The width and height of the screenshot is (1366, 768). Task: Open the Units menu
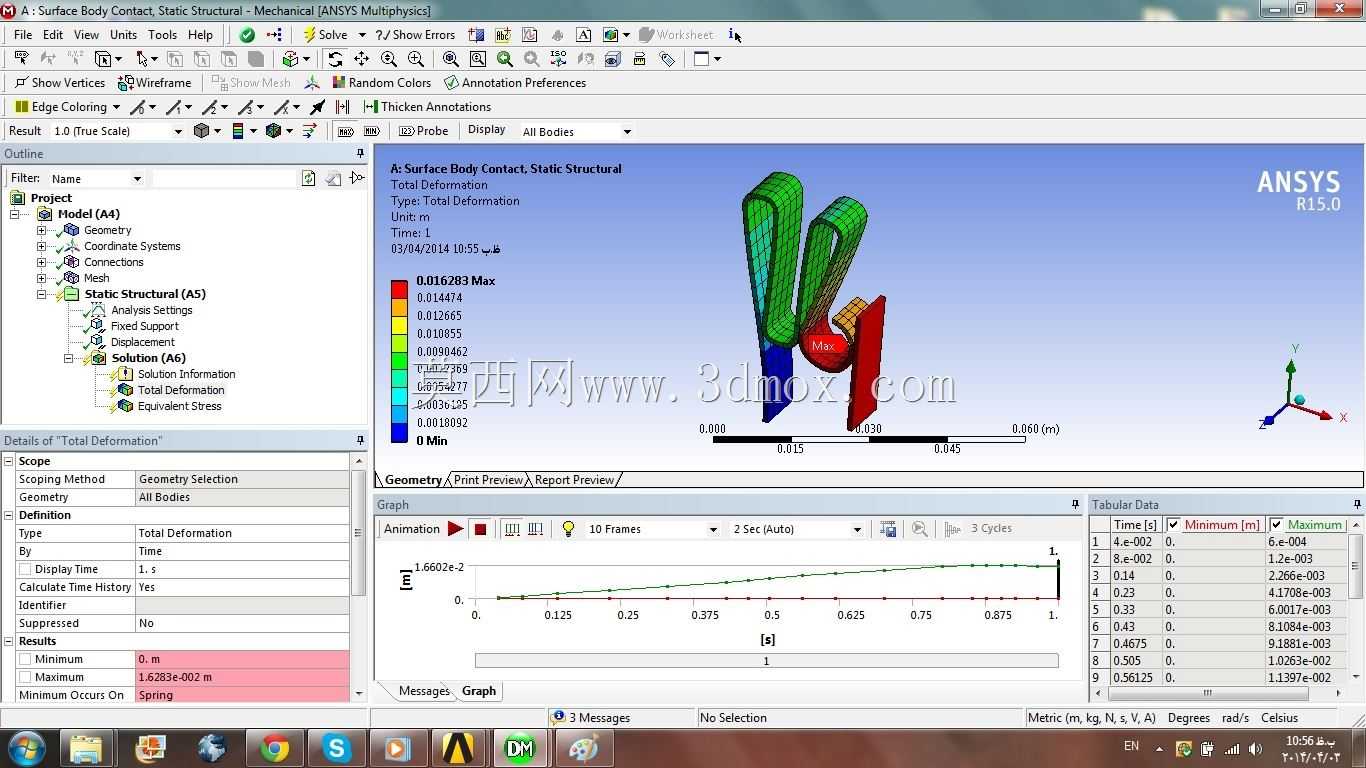[124, 35]
